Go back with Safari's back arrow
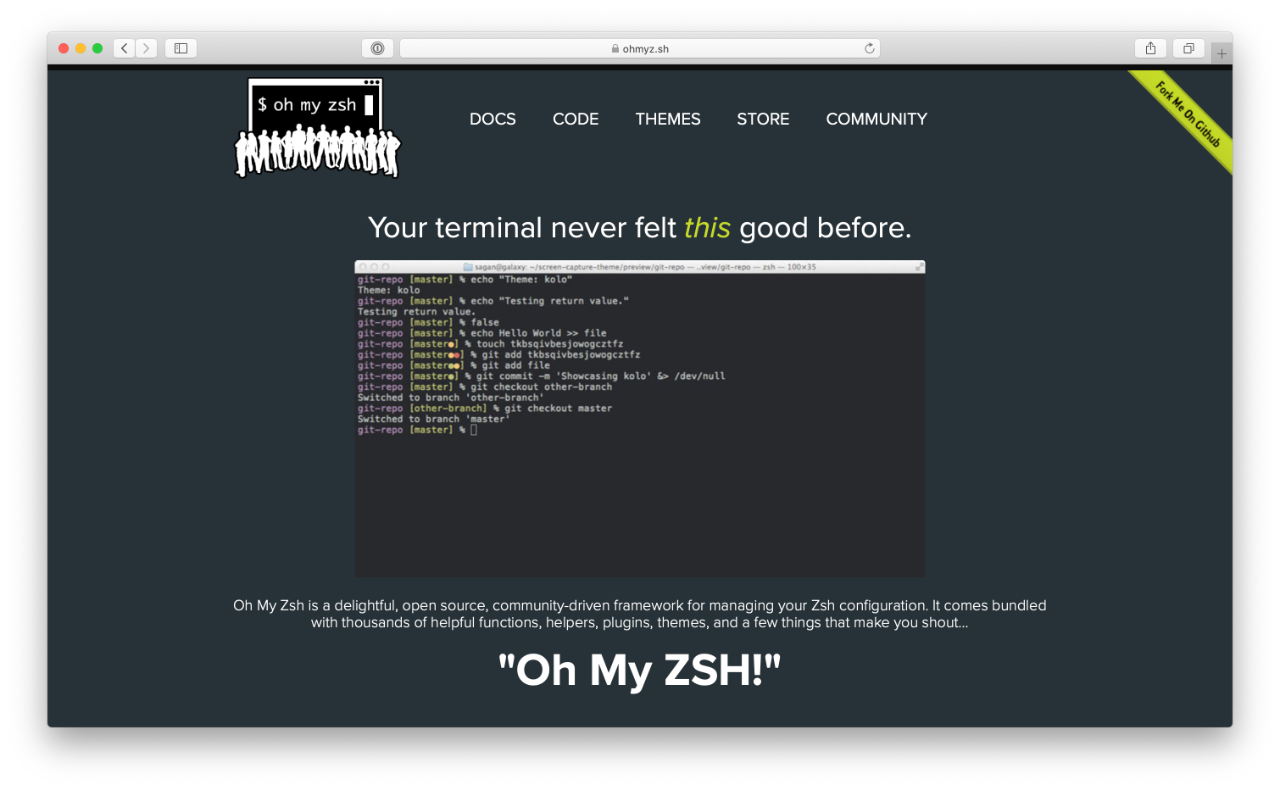 [x=124, y=48]
